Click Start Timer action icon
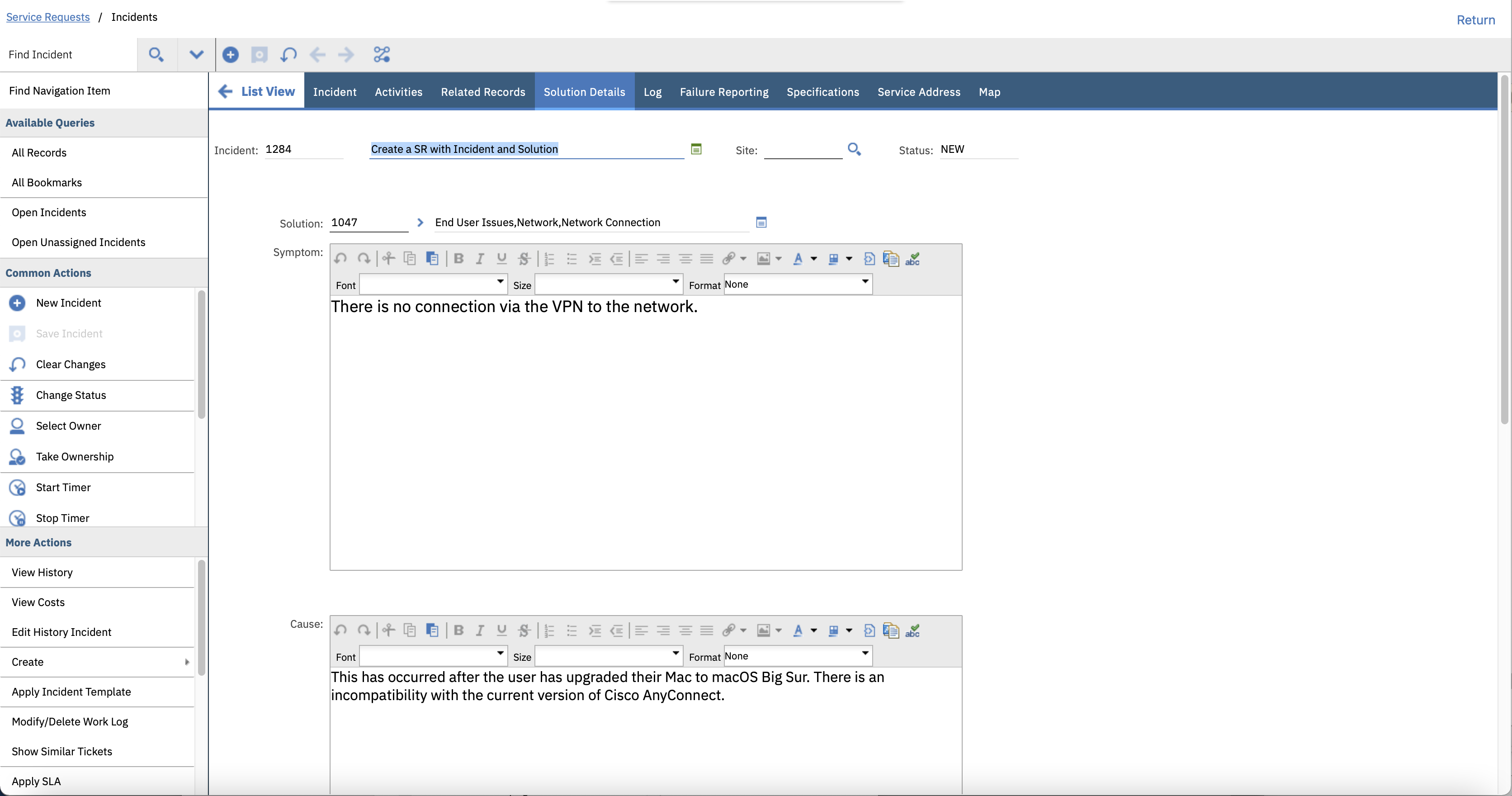 pos(17,487)
